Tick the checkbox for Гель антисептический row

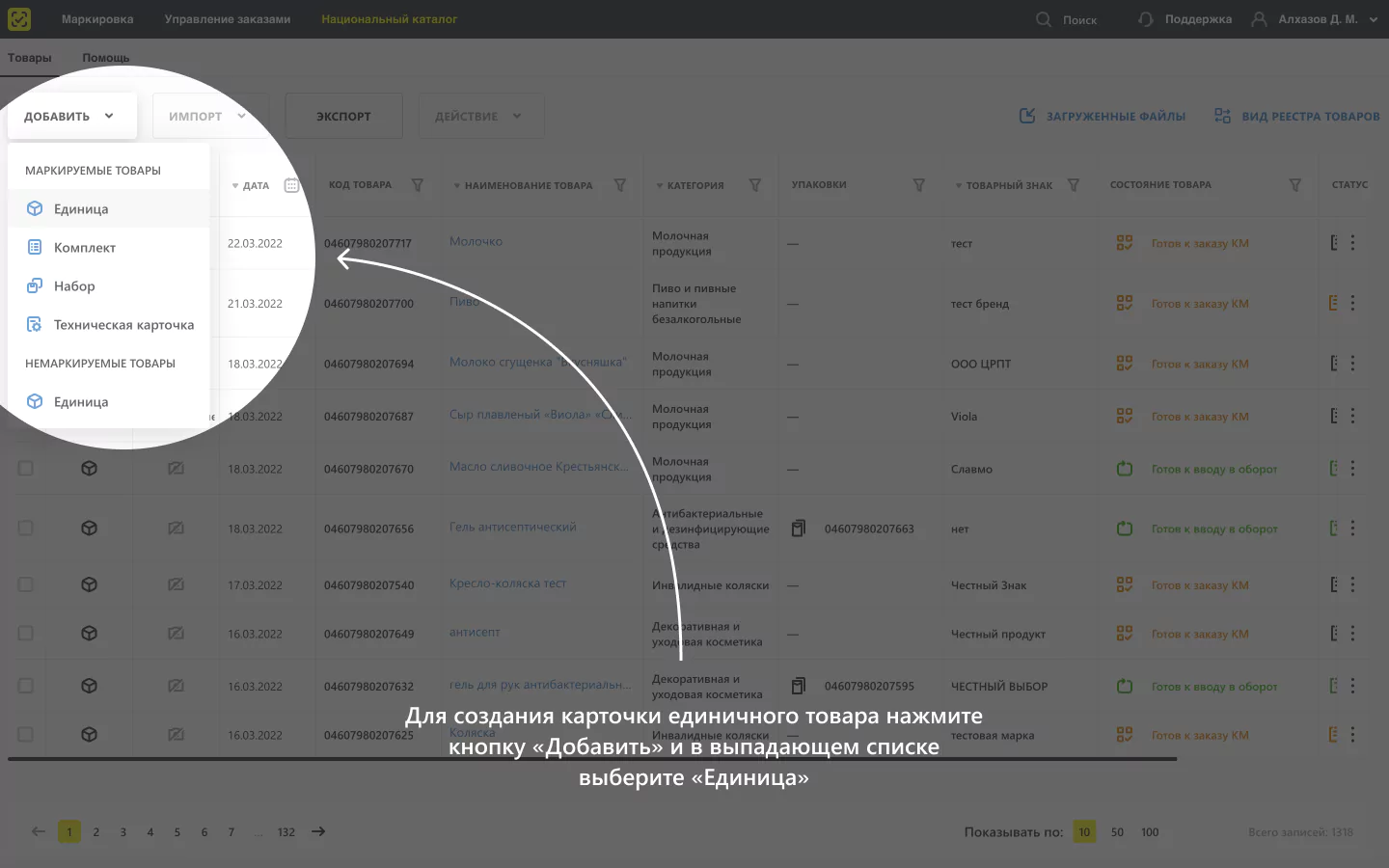coord(25,529)
